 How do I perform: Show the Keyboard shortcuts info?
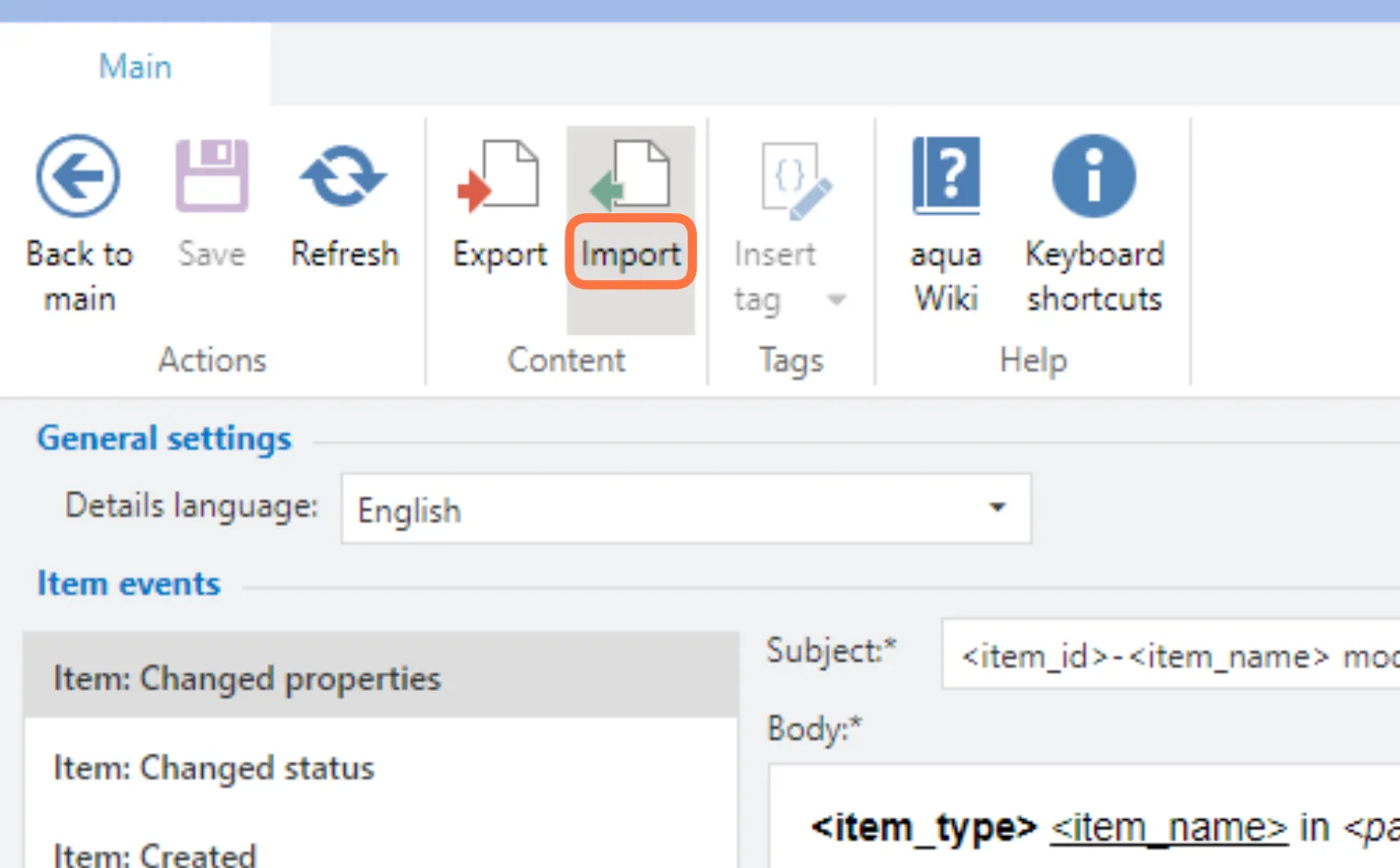[1093, 175]
